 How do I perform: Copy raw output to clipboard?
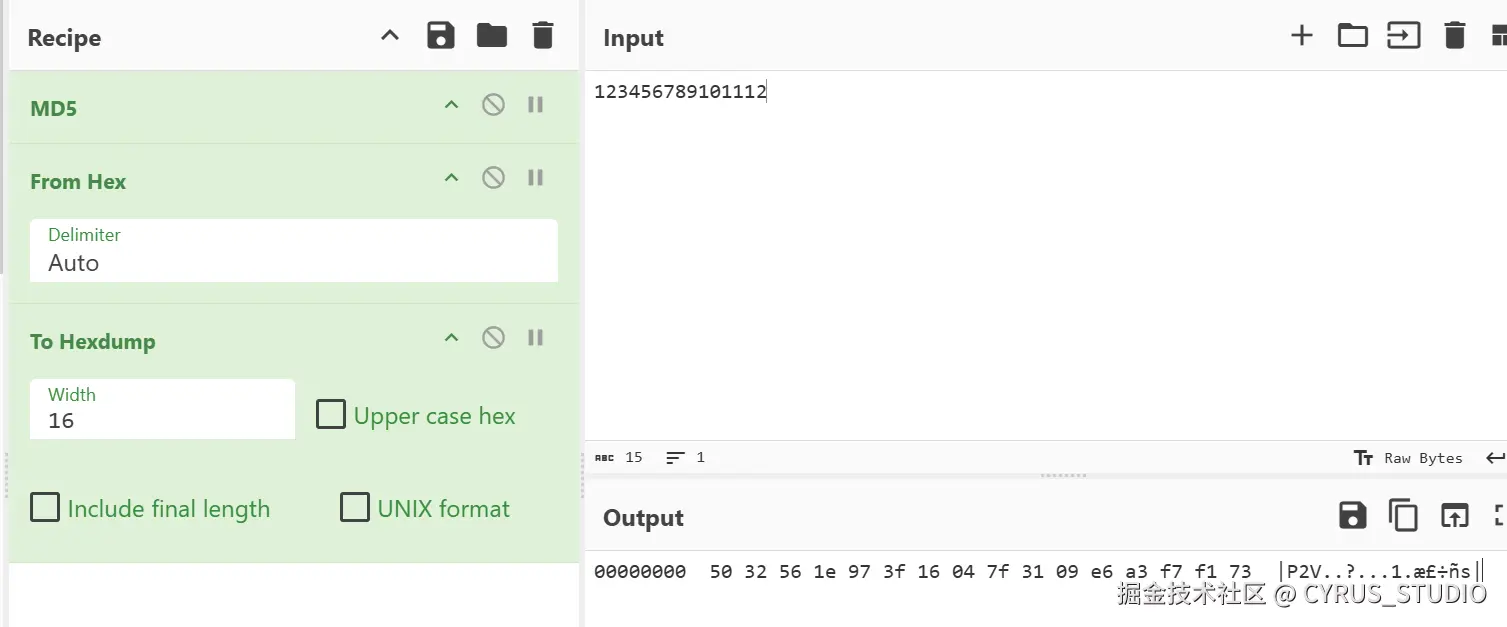pyautogui.click(x=1403, y=516)
